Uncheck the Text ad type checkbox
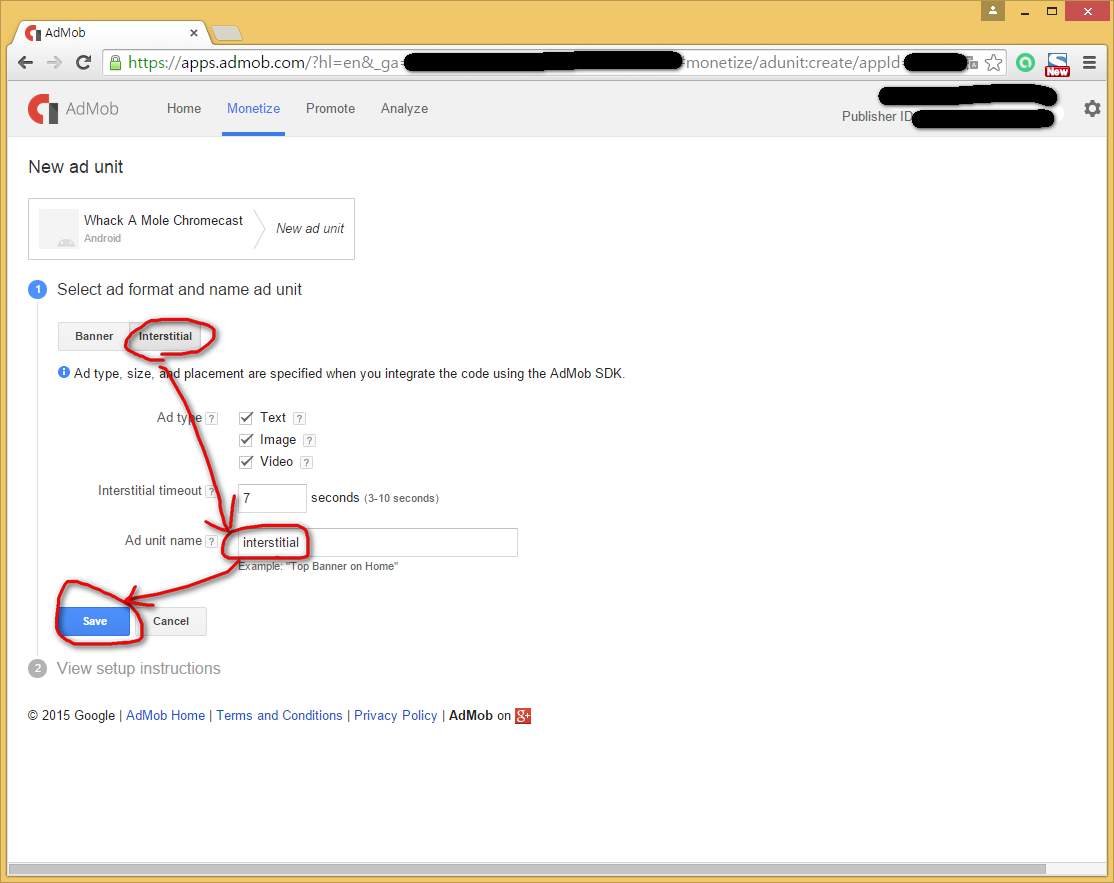Viewport: 1114px width, 883px height. (246, 418)
